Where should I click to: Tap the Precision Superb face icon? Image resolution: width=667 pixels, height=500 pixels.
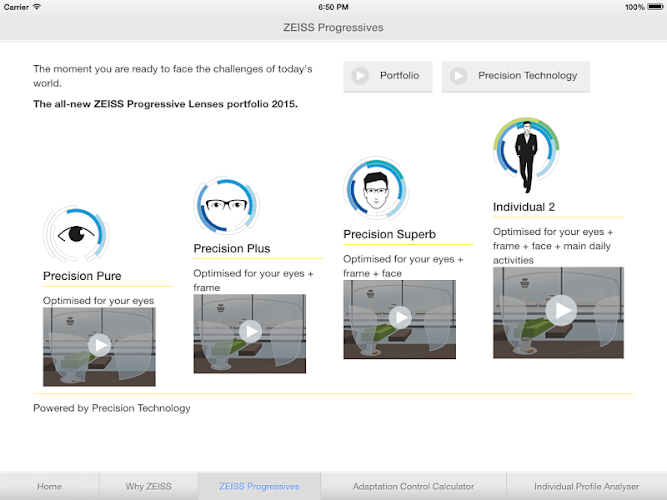tap(376, 188)
